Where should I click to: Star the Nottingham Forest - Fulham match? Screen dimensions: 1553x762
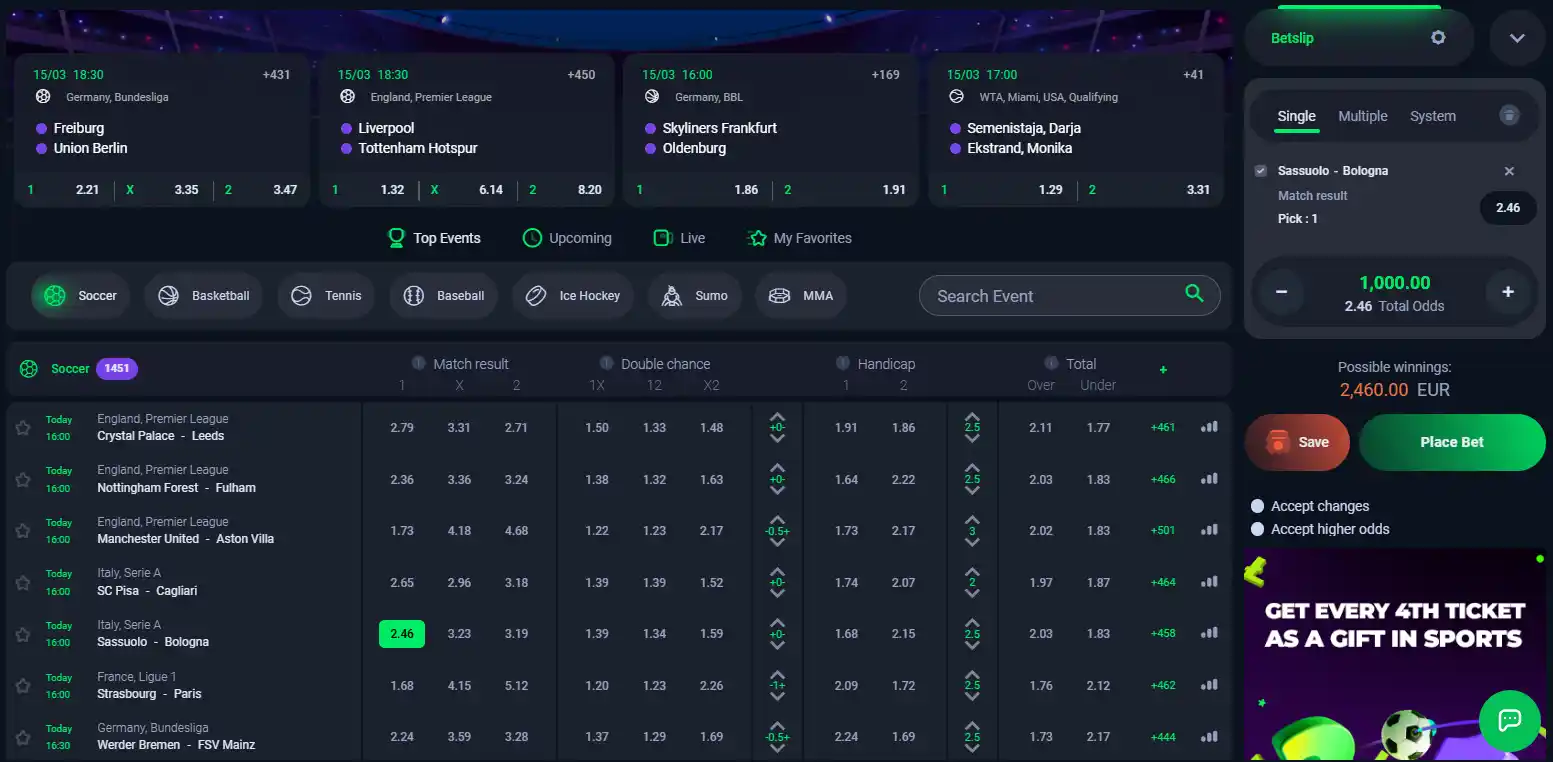point(23,480)
